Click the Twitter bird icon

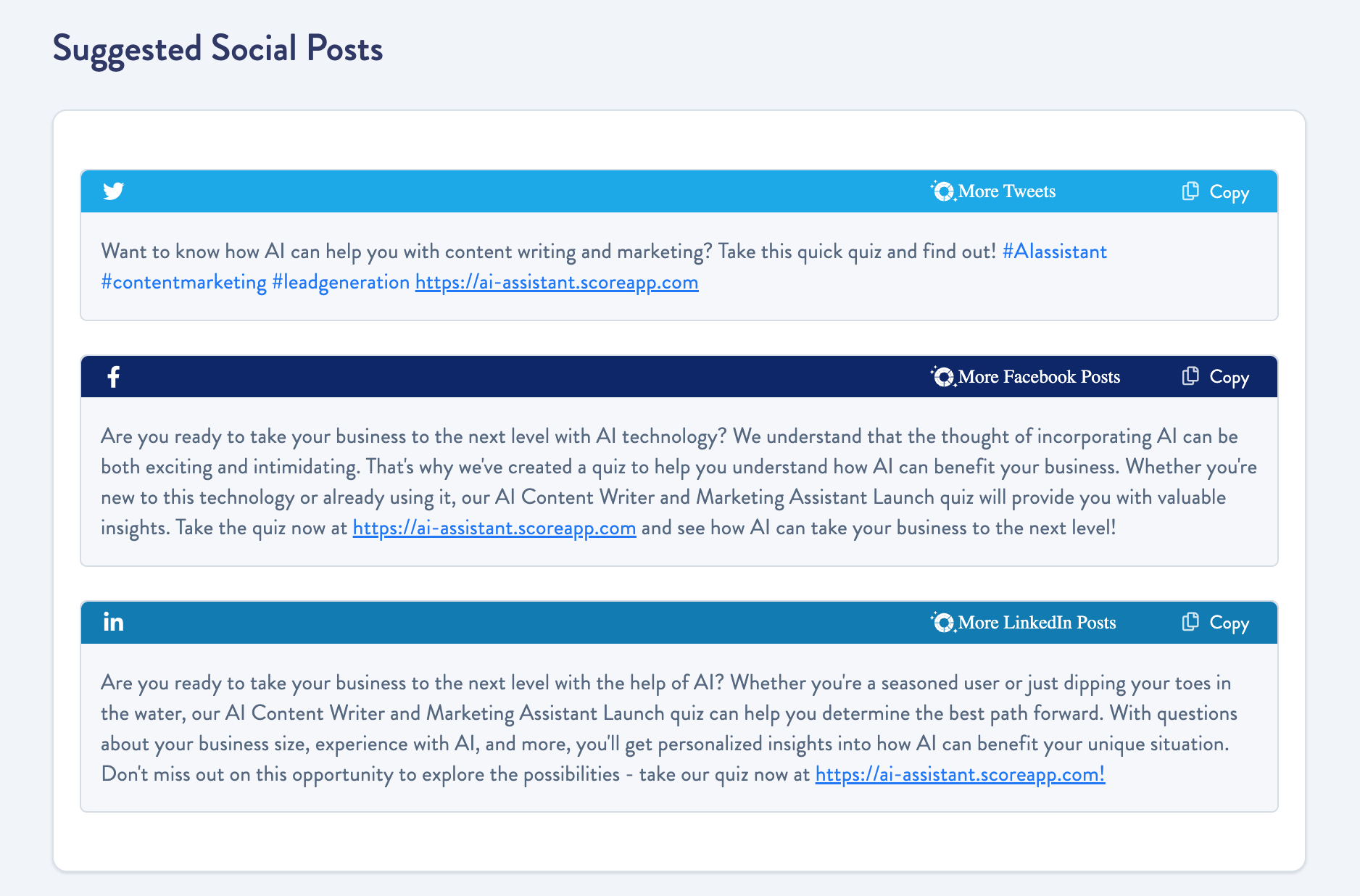[113, 191]
